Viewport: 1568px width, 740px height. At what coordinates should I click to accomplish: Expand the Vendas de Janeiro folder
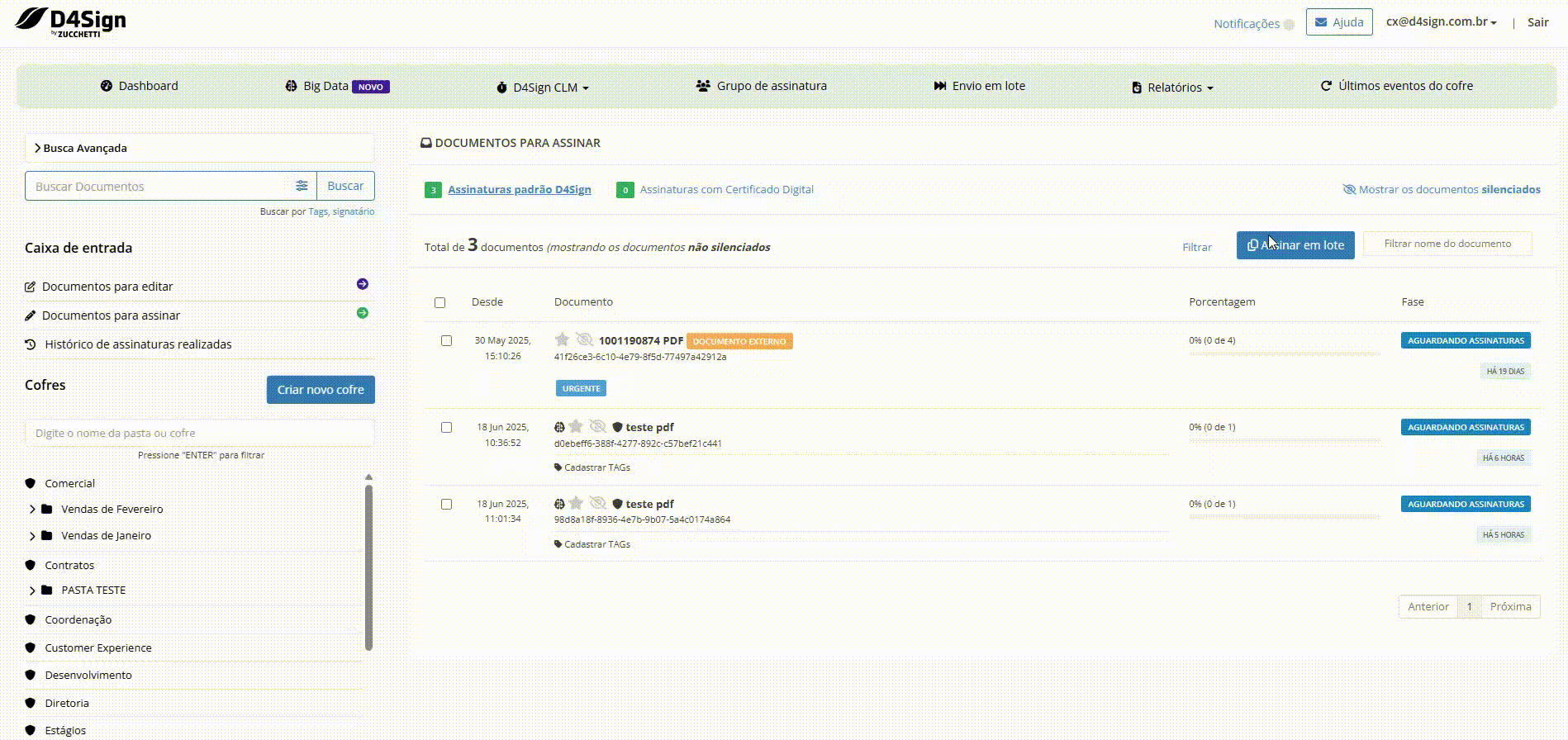tap(32, 536)
